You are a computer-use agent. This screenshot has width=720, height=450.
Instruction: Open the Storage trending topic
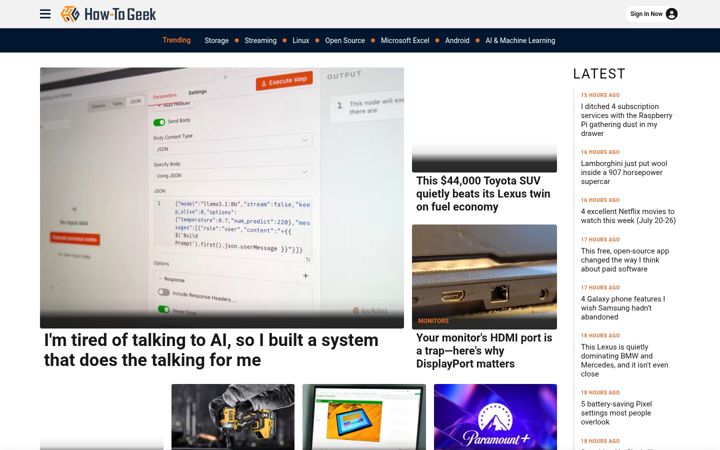[216, 40]
